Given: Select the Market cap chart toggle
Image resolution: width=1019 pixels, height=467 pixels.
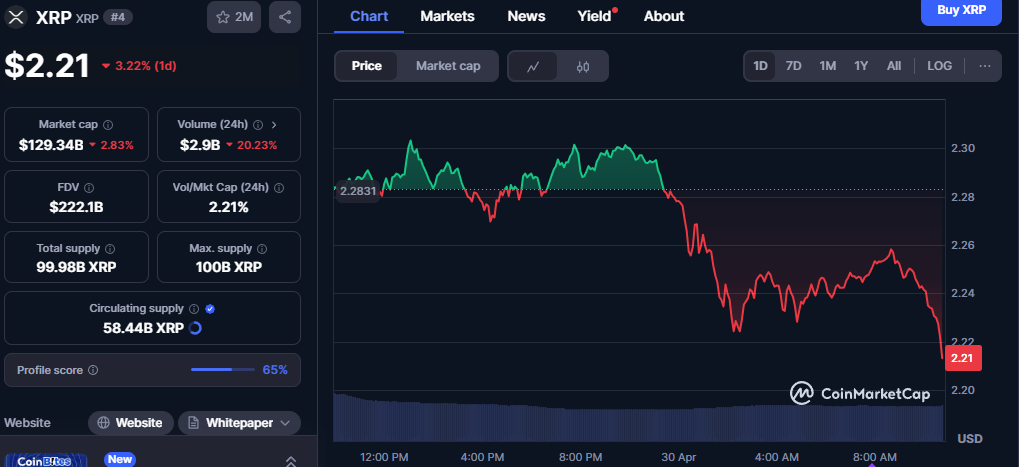Looking at the screenshot, I should tap(448, 66).
